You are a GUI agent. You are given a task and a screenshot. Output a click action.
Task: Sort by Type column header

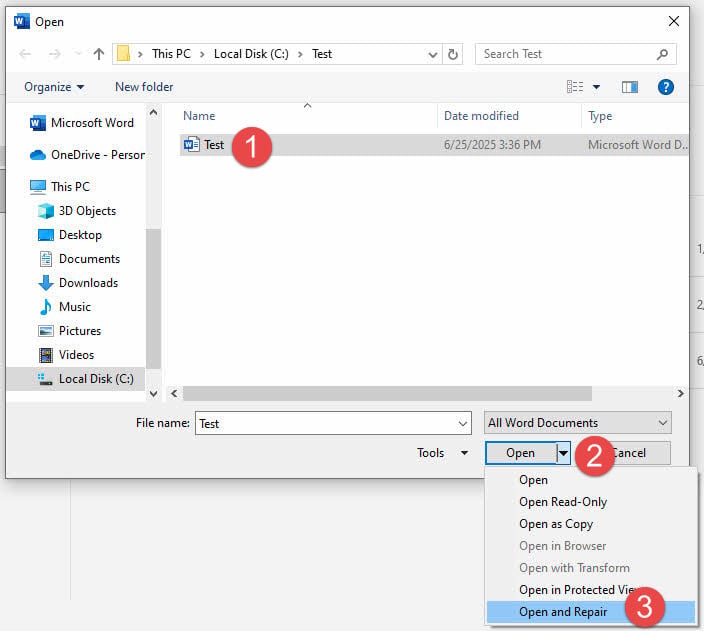click(600, 116)
